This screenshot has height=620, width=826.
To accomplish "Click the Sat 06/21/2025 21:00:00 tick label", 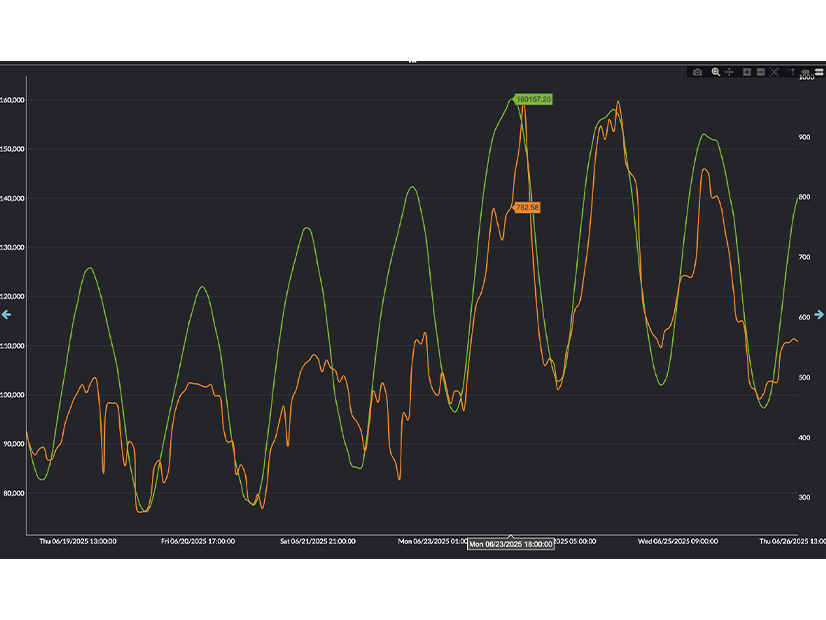I will point(318,541).
